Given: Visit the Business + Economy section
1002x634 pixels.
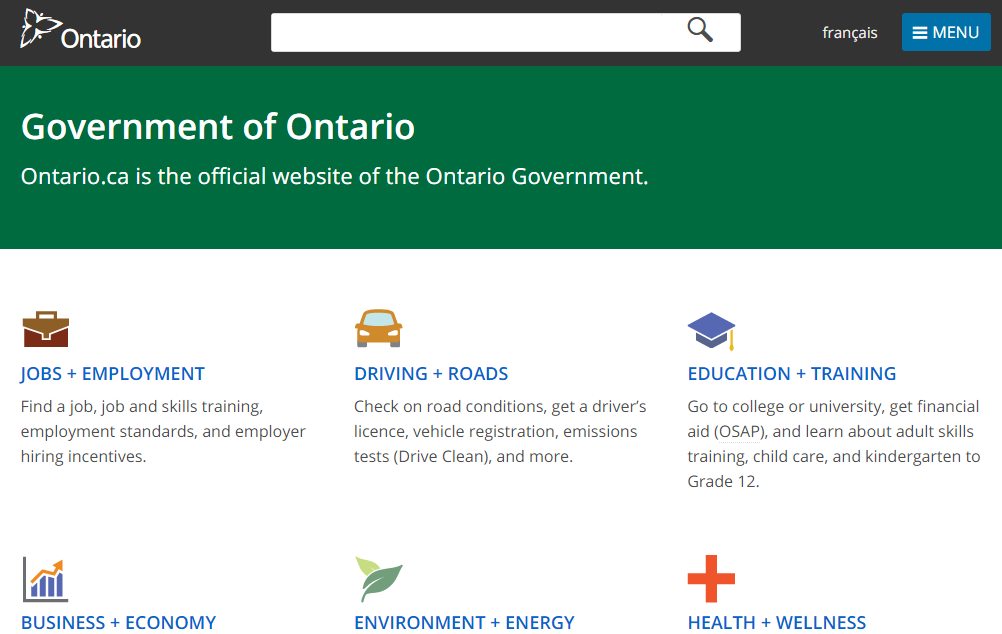Looking at the screenshot, I should pyautogui.click(x=118, y=622).
